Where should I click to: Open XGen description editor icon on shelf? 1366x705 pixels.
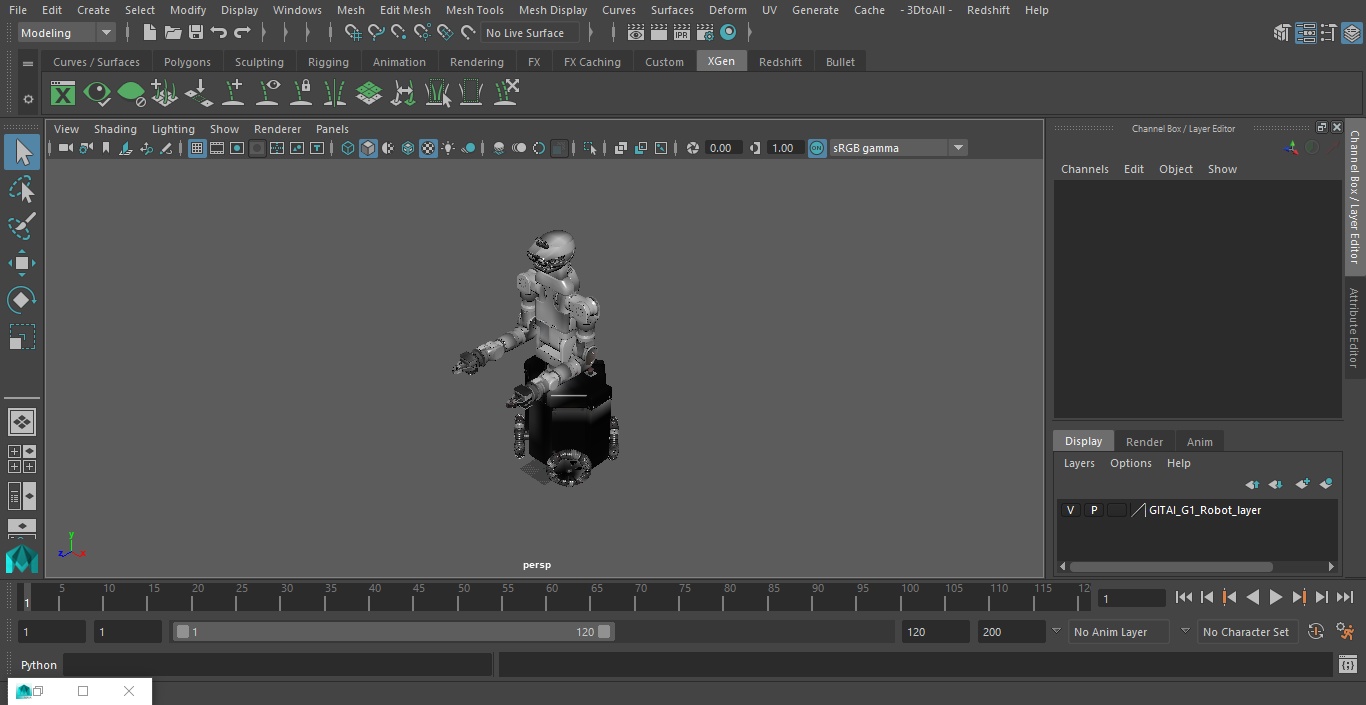[63, 94]
